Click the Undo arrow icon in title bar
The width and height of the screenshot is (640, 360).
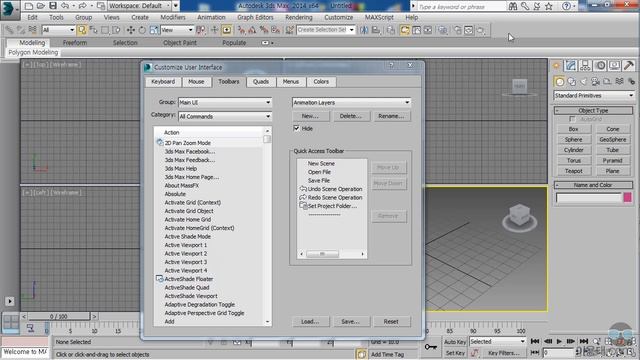click(x=64, y=6)
